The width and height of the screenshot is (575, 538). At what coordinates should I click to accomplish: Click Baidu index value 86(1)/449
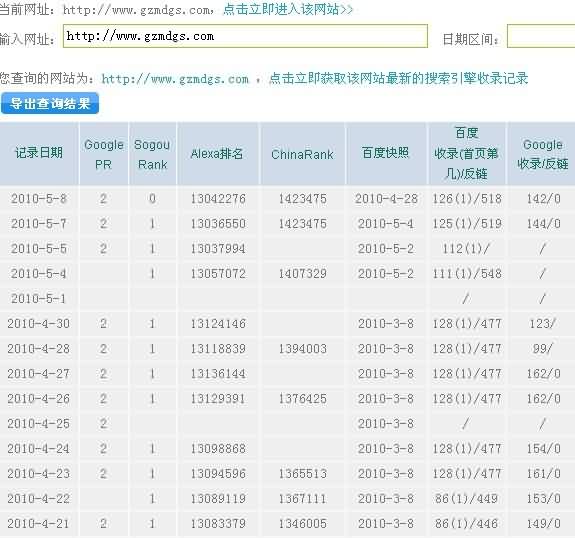(466, 498)
